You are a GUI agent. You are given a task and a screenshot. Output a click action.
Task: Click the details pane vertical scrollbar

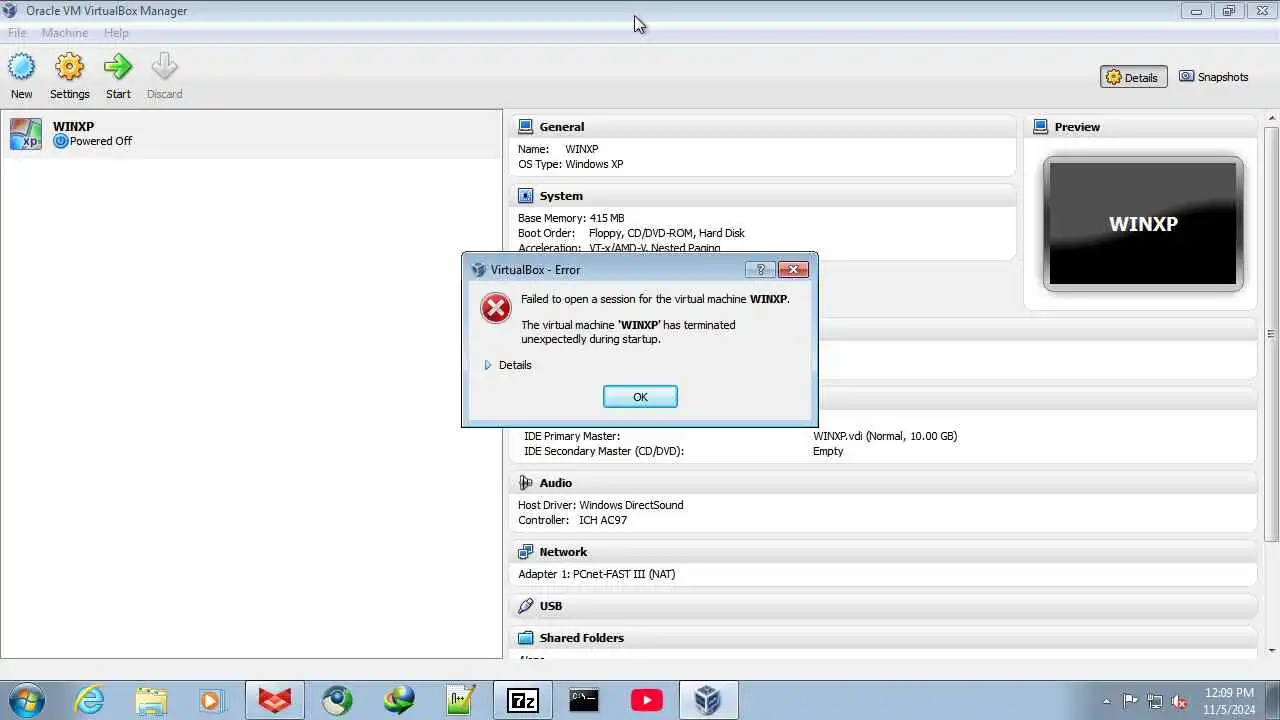pyautogui.click(x=1271, y=334)
